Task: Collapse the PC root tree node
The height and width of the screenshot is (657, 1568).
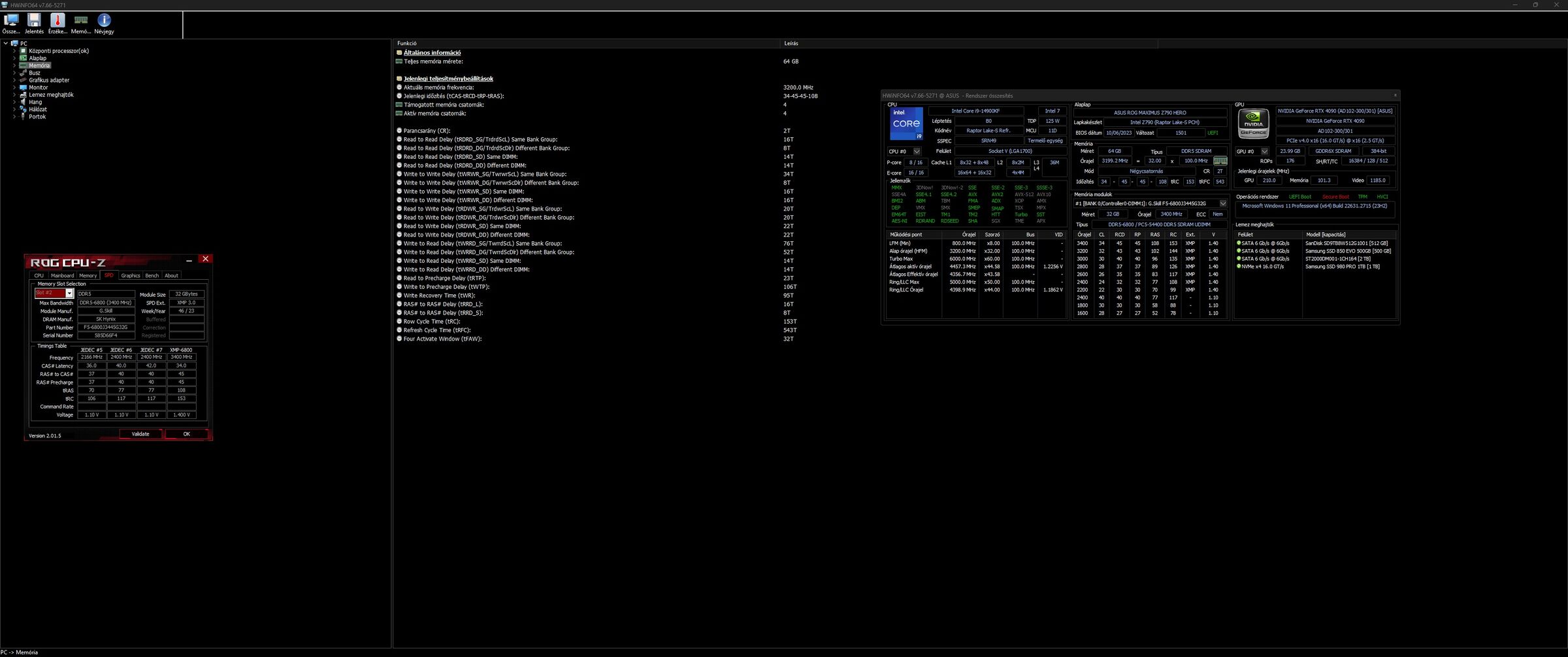Action: (6, 43)
